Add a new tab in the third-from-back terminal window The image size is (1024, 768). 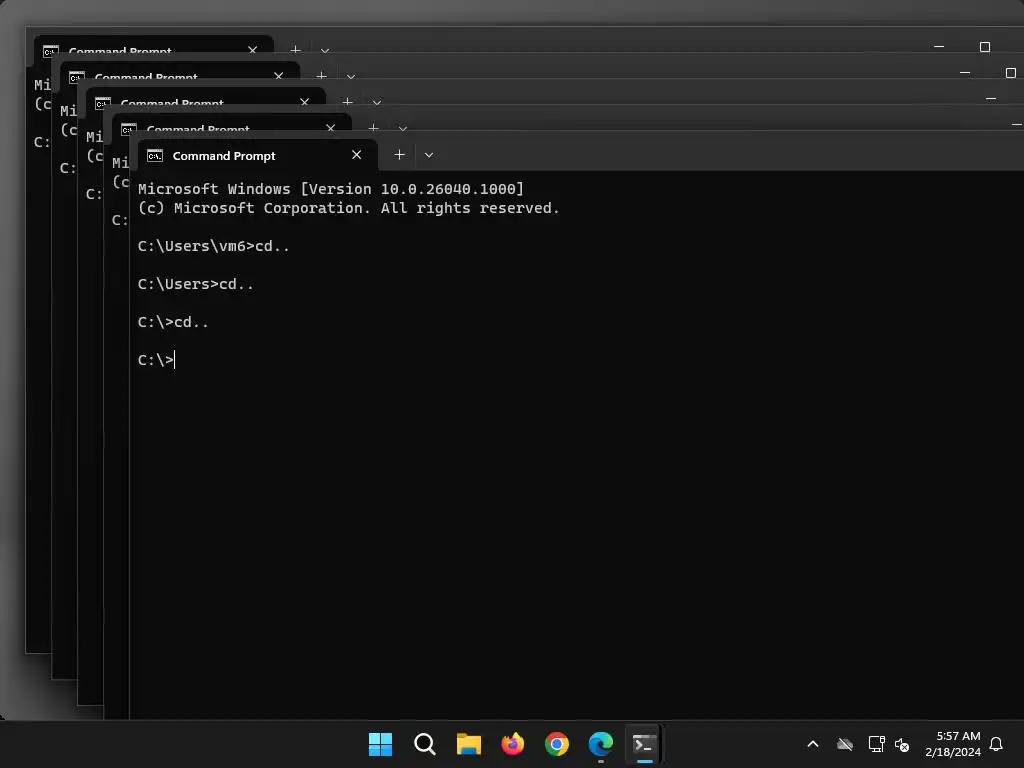[x=347, y=101]
